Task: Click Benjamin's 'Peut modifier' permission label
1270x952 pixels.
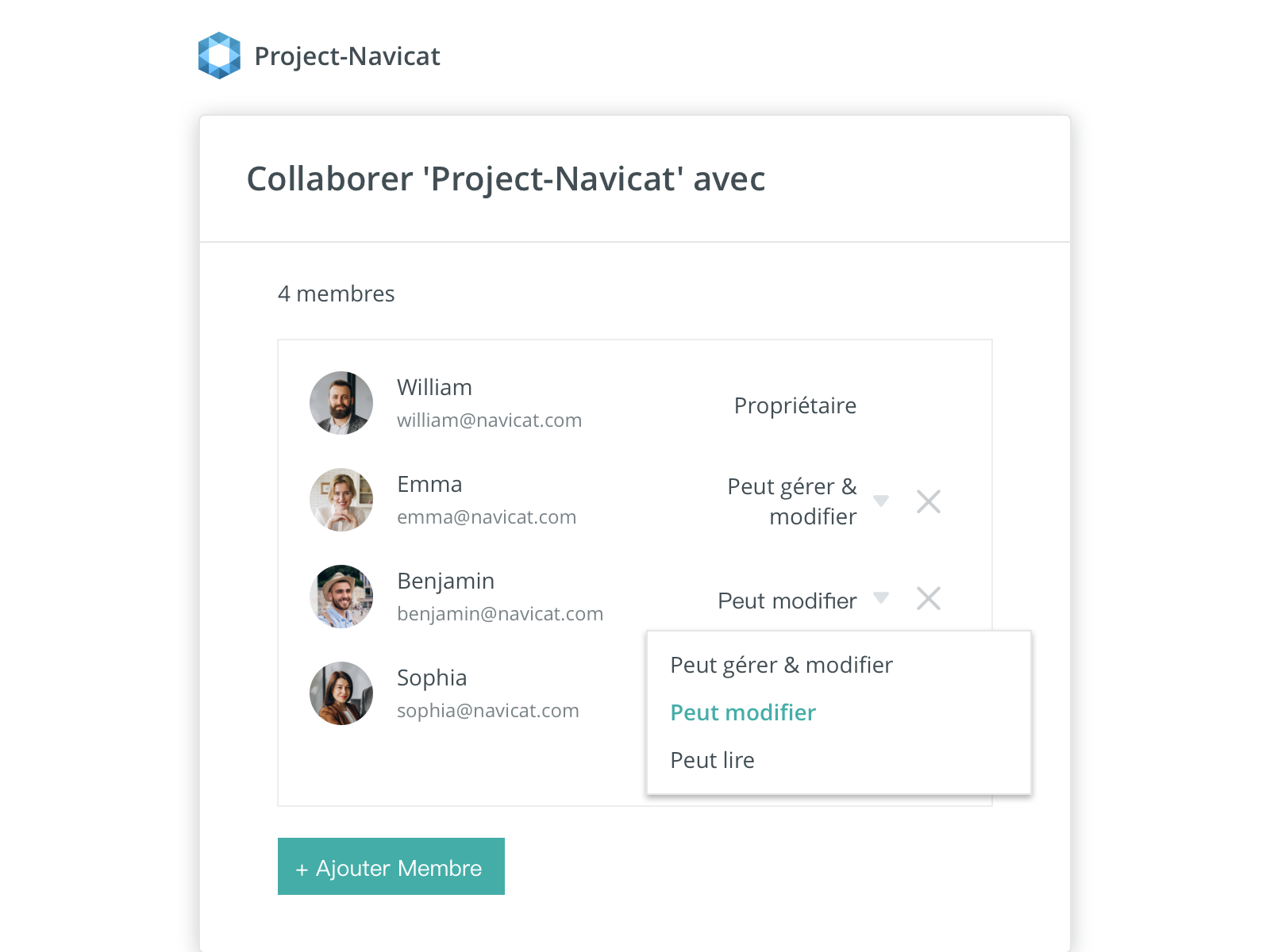Action: 787,601
